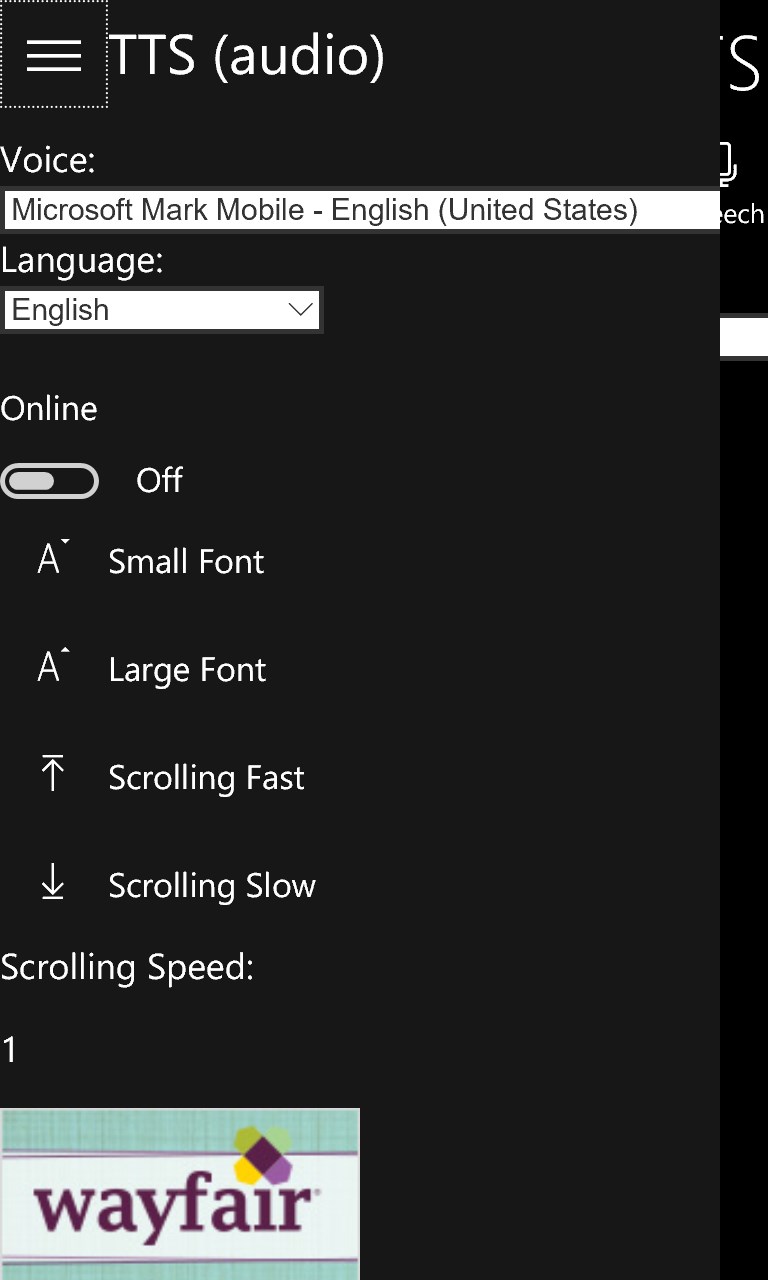Click the white text field peeking at right edge
This screenshot has height=1280, width=768.
tap(744, 337)
